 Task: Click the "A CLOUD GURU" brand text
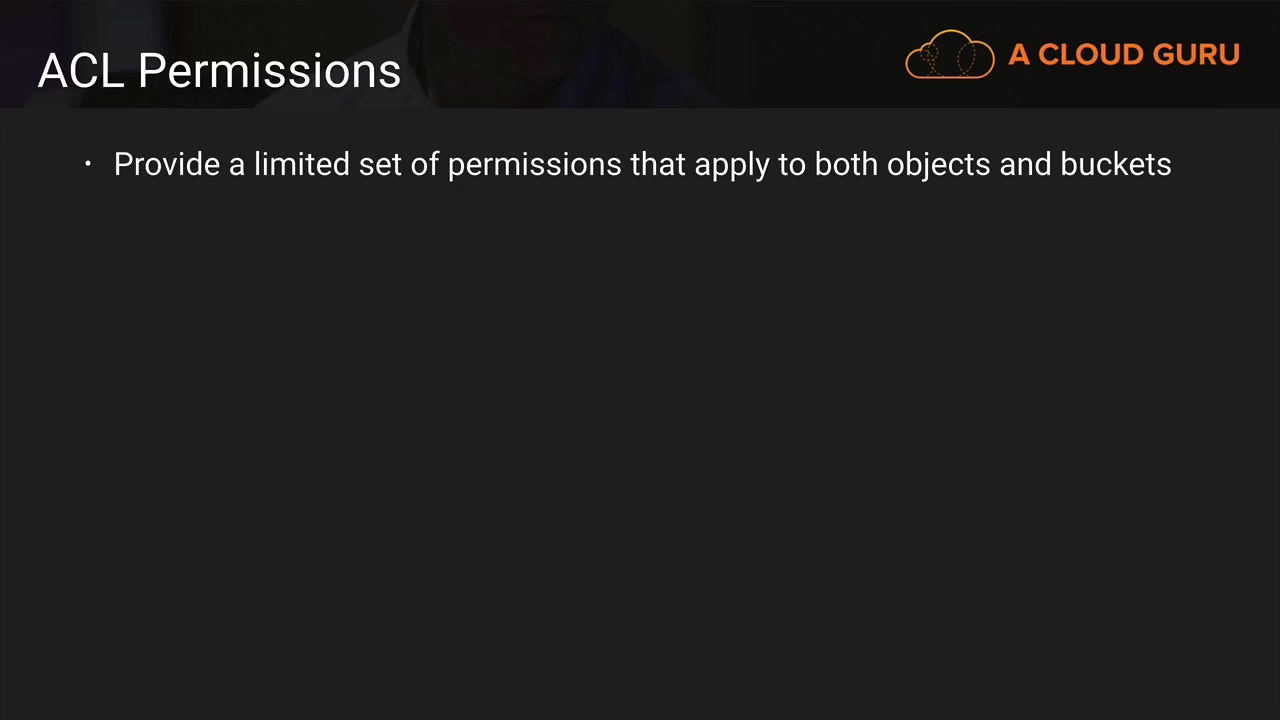pos(1123,55)
